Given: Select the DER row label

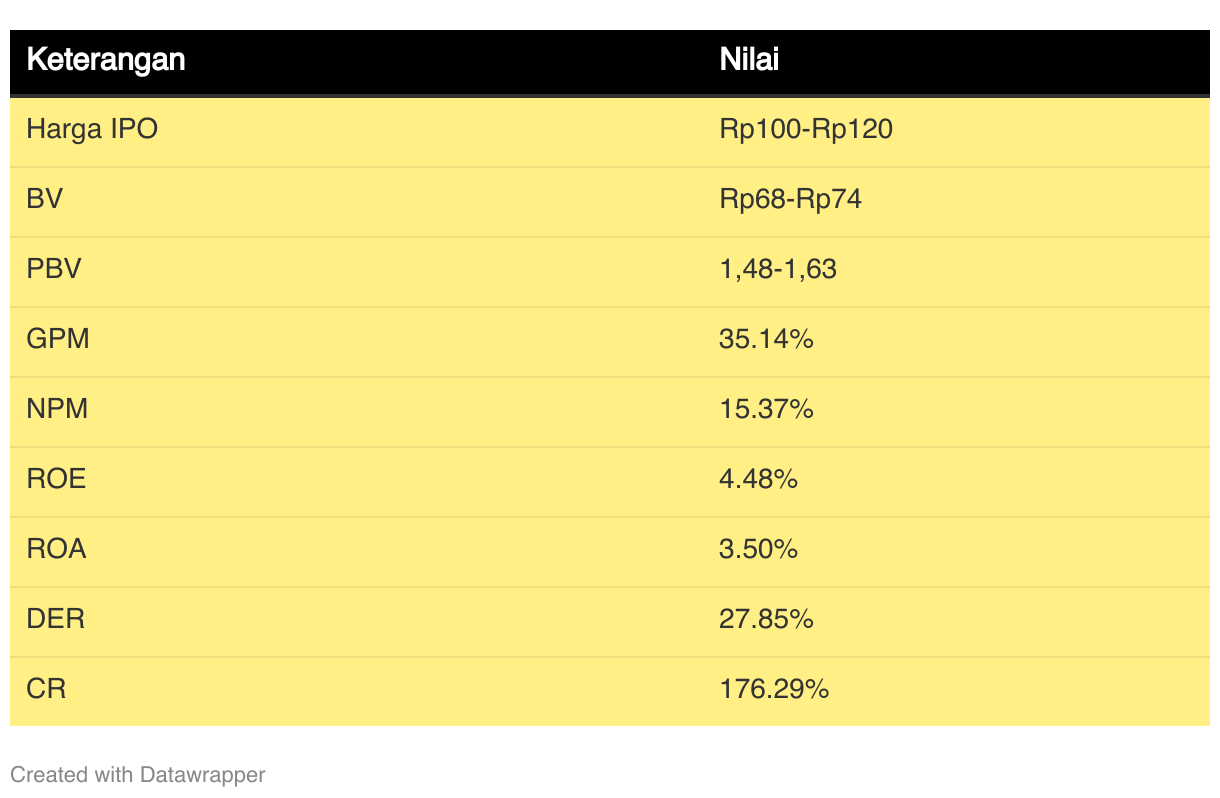Looking at the screenshot, I should click(x=55, y=619).
